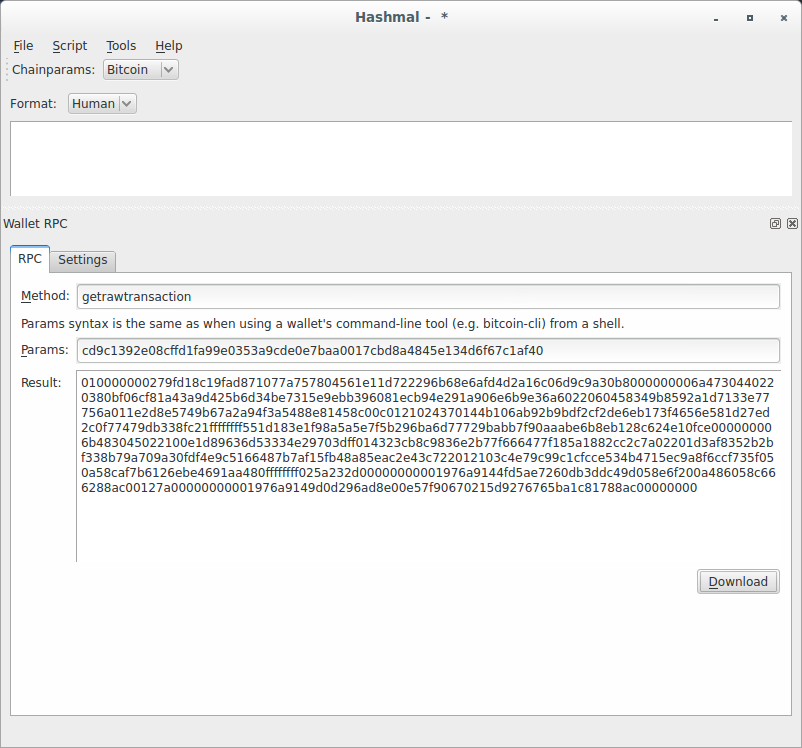
Task: Open the Tools menu
Action: tap(120, 45)
